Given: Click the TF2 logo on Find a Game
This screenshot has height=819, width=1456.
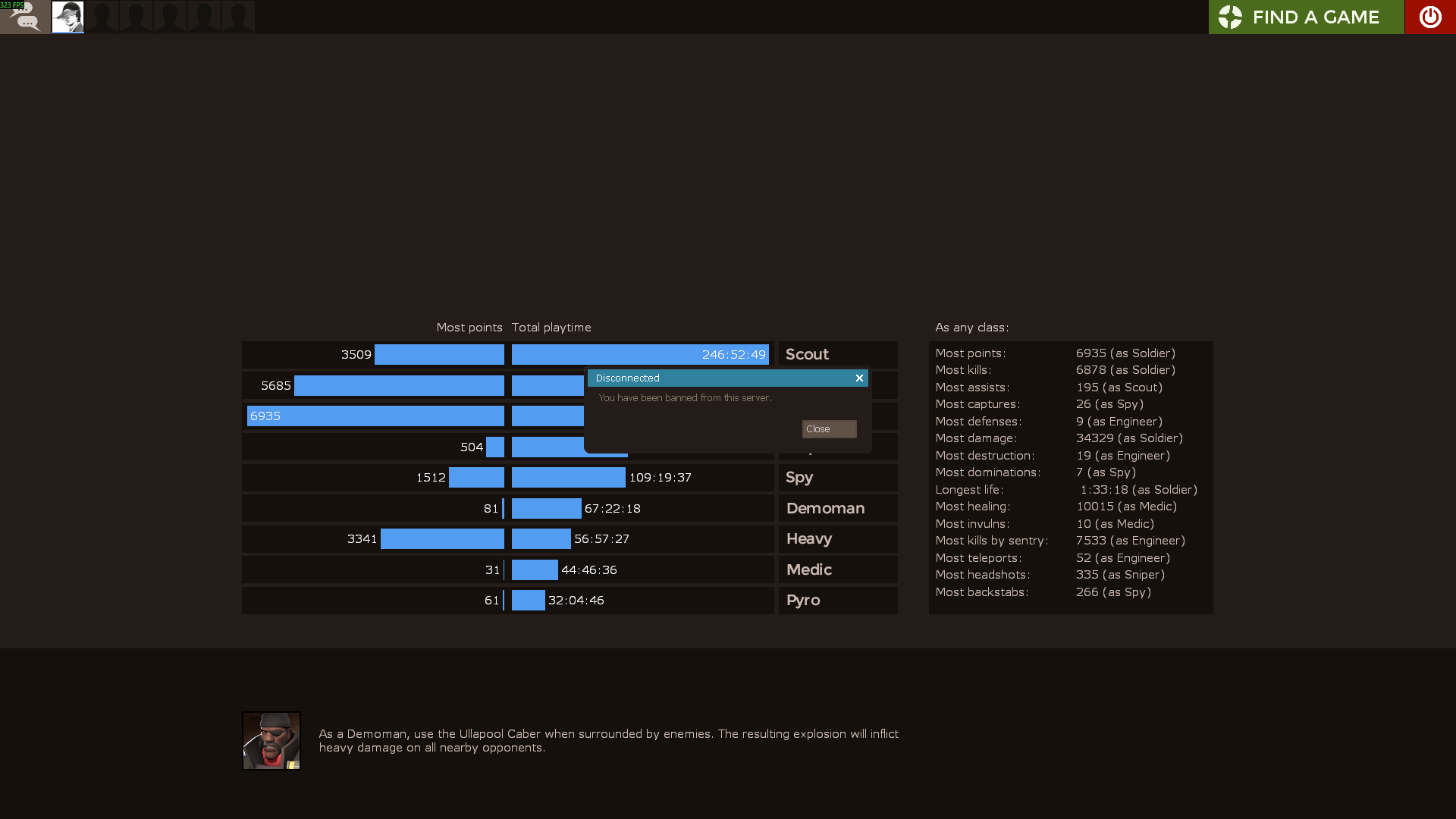Looking at the screenshot, I should (1230, 17).
